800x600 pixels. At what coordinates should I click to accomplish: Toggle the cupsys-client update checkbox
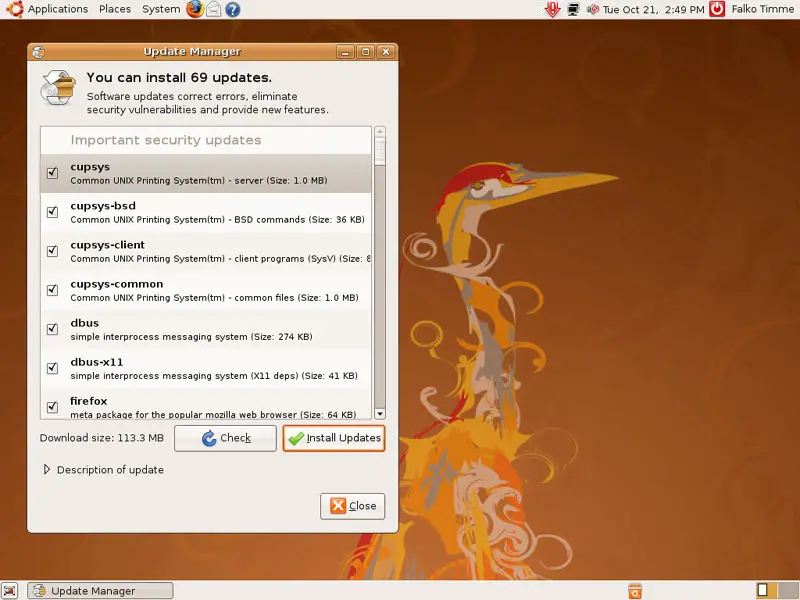(53, 251)
